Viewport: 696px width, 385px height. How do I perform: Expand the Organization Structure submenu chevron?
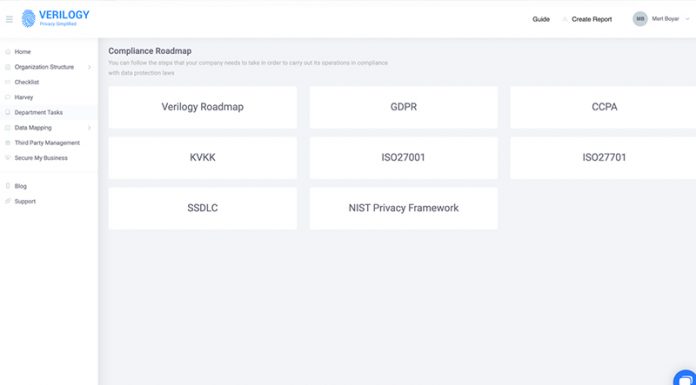[x=89, y=67]
